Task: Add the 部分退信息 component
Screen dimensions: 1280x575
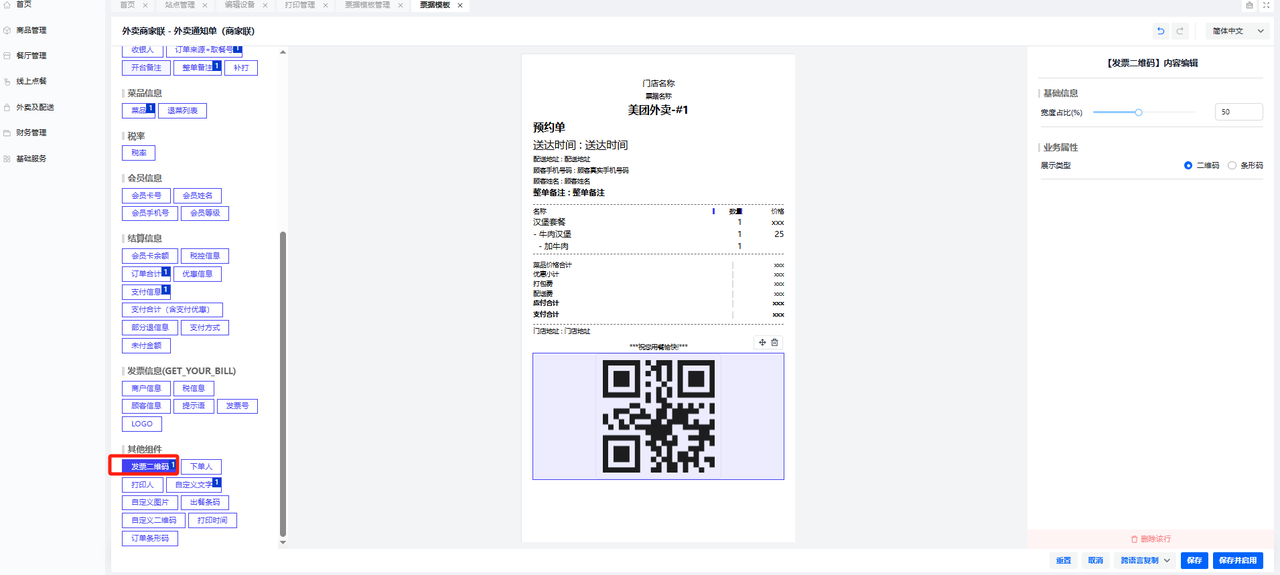Action: click(x=150, y=327)
